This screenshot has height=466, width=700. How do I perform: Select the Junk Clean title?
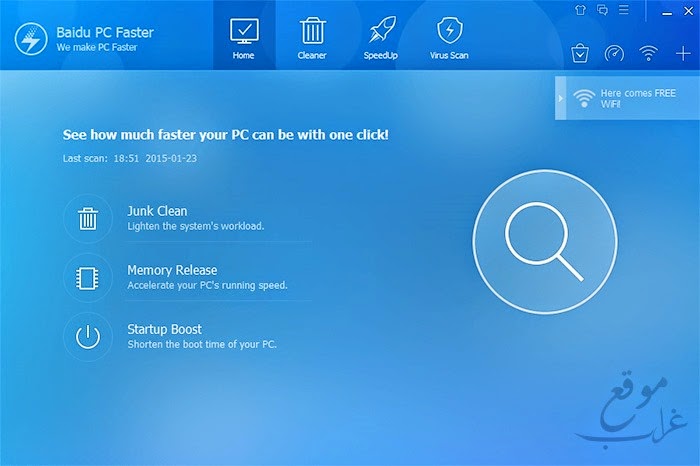point(157,211)
